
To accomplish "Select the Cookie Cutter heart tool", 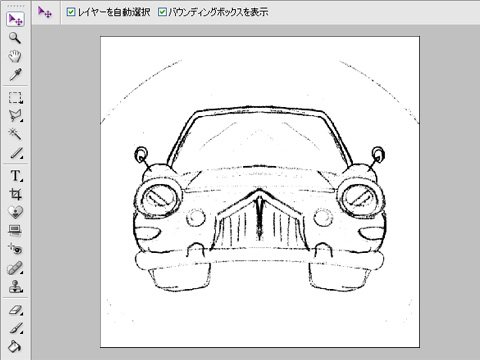I will click(15, 212).
